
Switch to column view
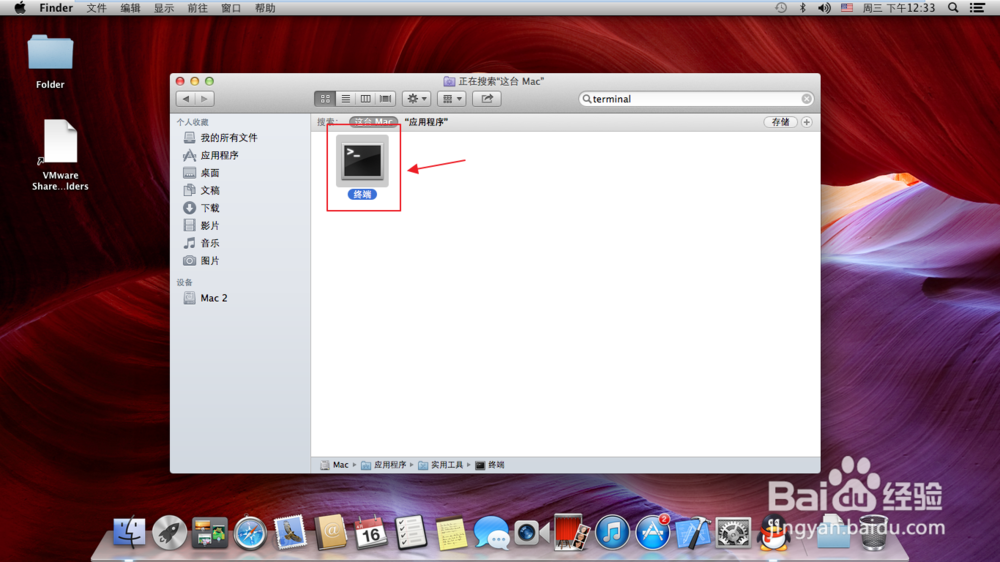point(365,99)
